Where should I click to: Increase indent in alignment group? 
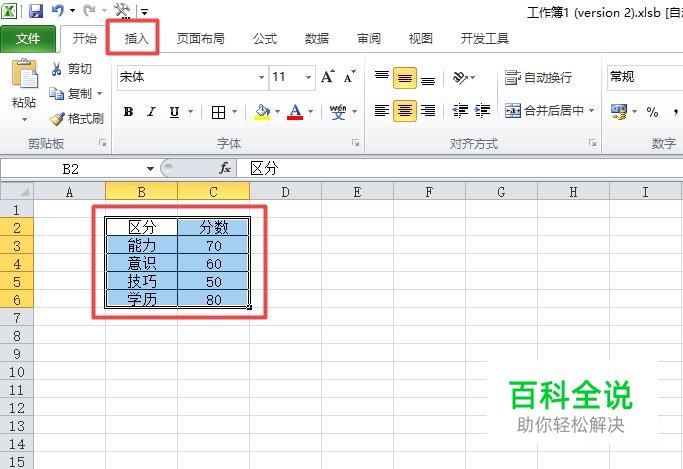click(482, 111)
